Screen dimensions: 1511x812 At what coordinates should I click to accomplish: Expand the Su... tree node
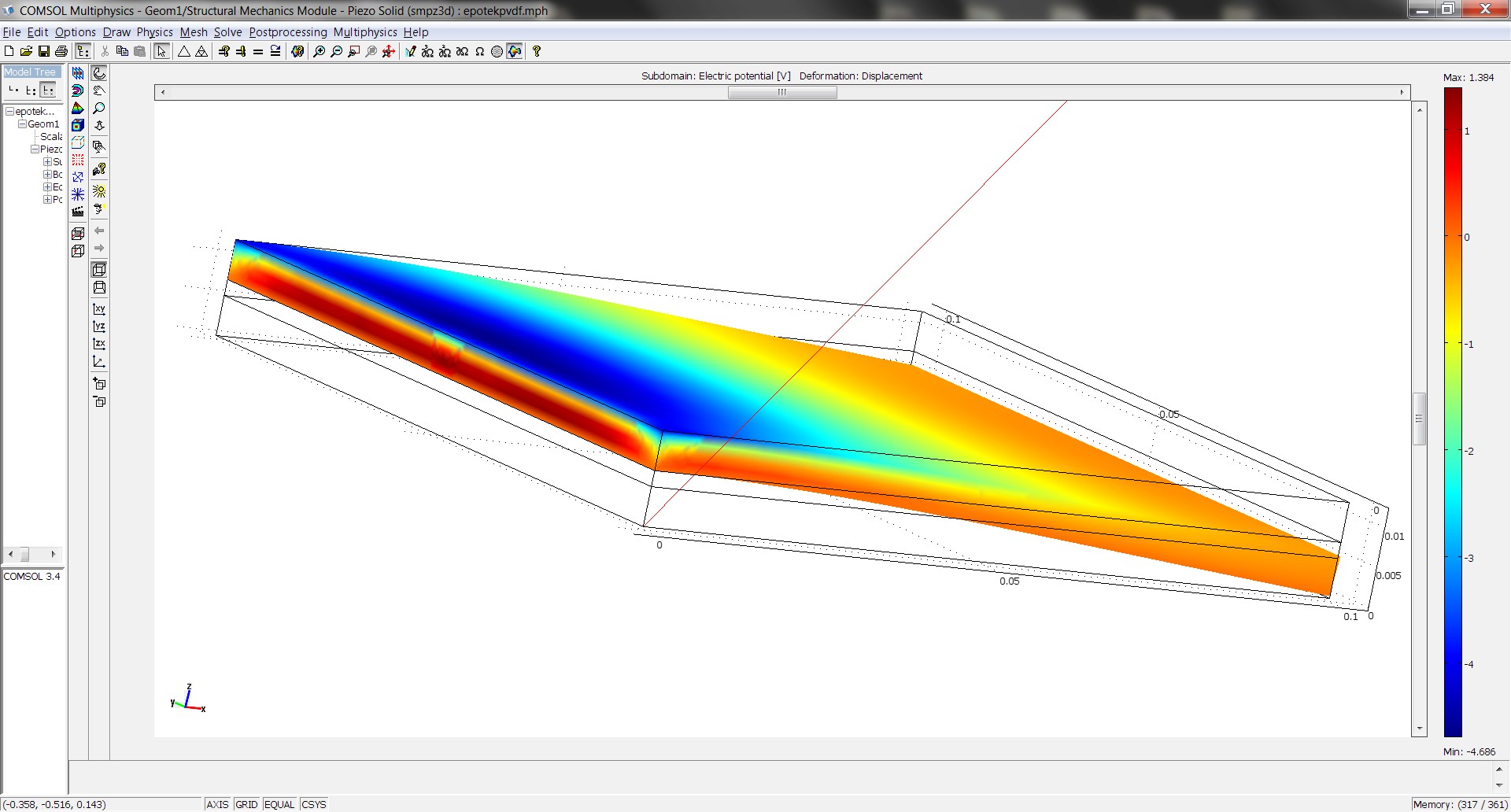click(x=47, y=162)
